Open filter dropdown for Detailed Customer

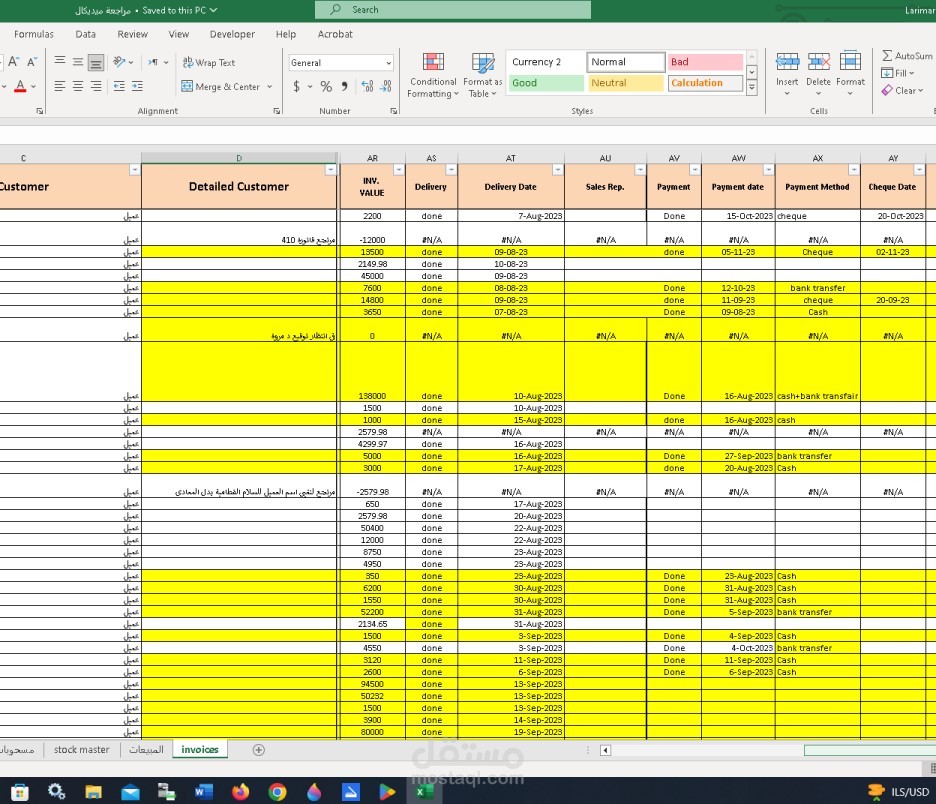tap(330, 170)
